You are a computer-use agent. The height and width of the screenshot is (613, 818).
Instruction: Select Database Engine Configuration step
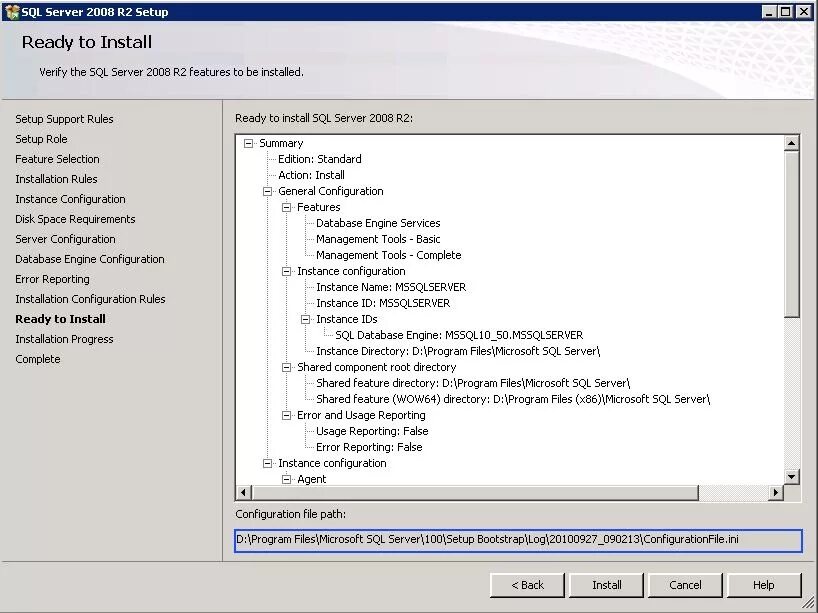click(90, 259)
